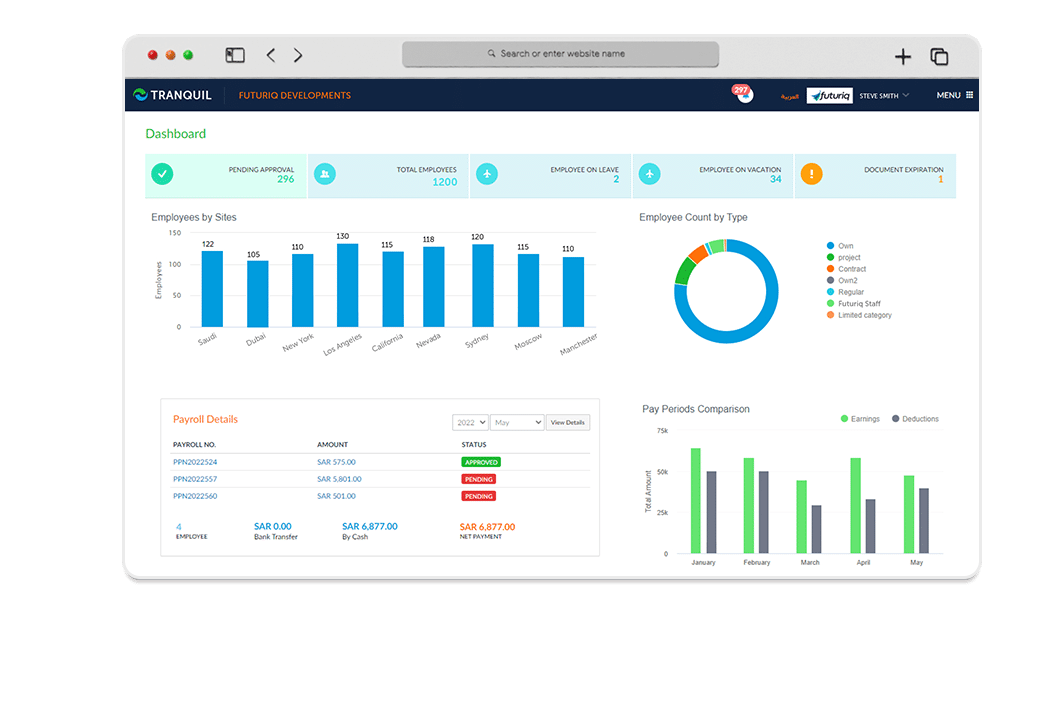
Task: Click SAR 6,877.00 By Cash total
Action: click(x=370, y=526)
